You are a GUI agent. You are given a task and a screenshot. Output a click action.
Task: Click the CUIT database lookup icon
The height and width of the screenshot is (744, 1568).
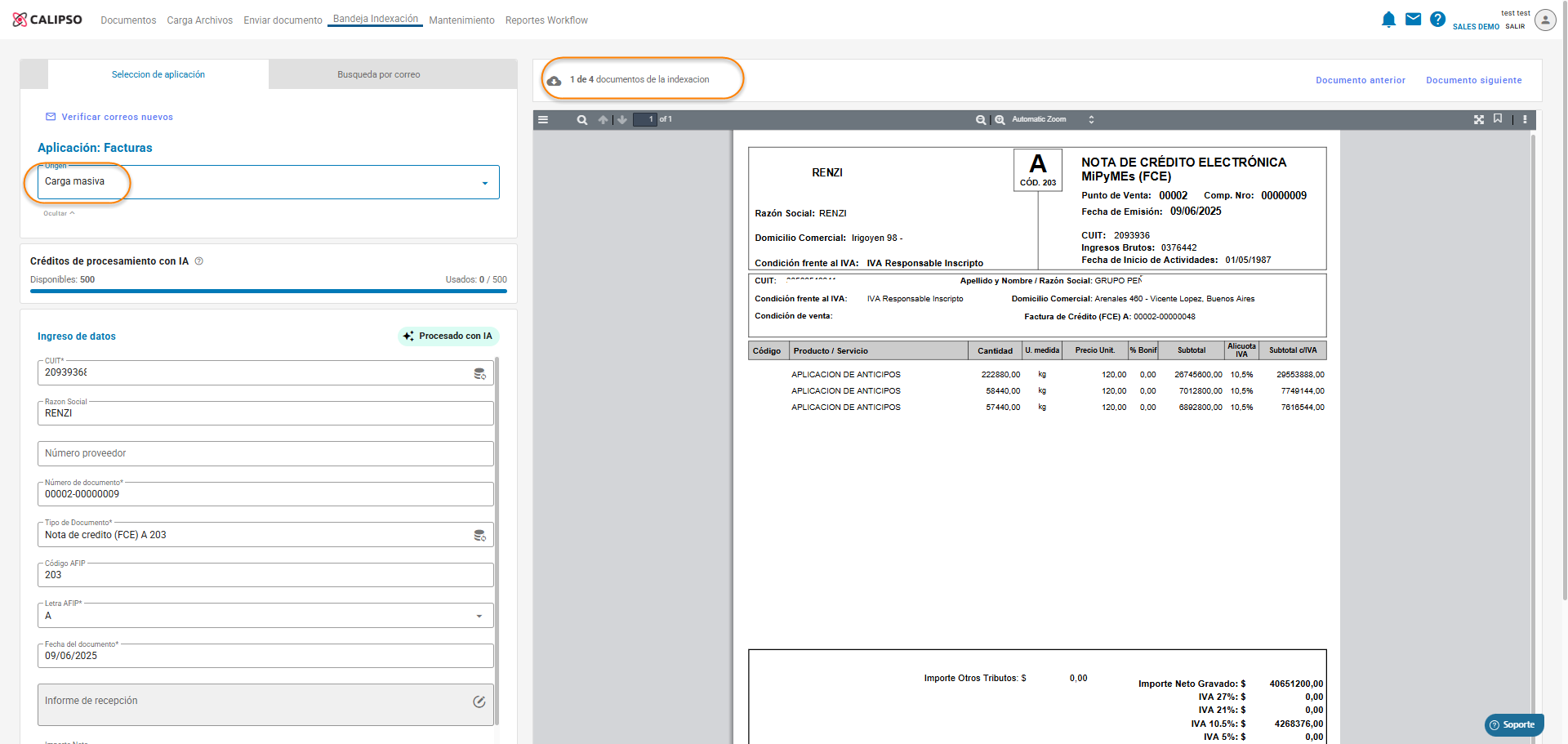(480, 373)
